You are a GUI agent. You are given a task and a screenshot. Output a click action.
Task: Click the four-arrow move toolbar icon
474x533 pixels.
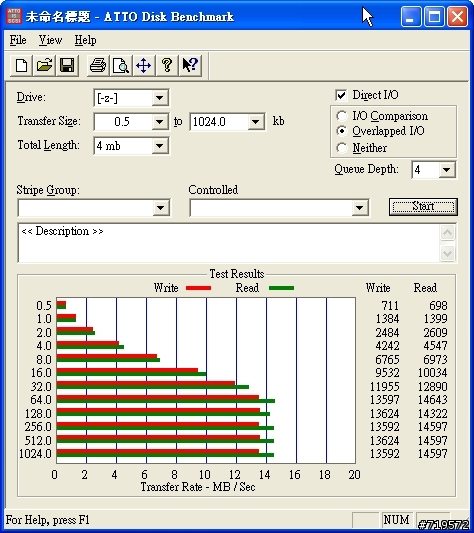144,65
